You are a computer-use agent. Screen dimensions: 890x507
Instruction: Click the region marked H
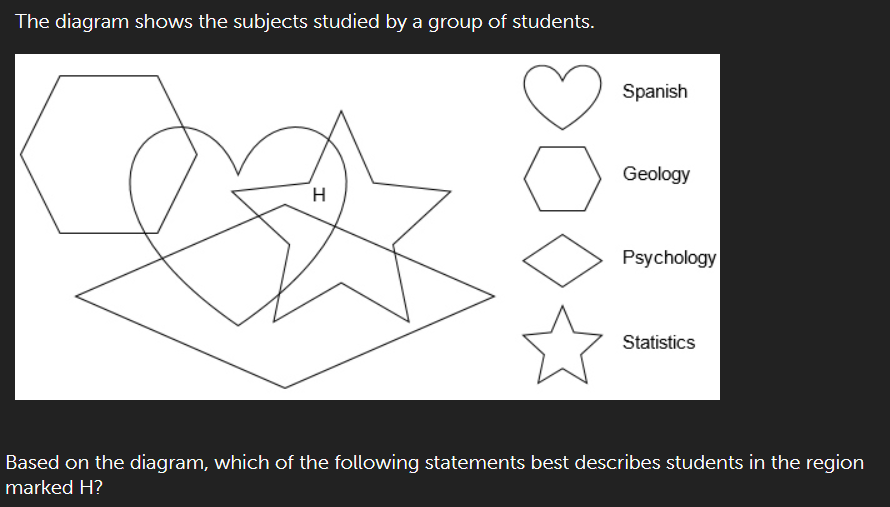[x=319, y=195]
